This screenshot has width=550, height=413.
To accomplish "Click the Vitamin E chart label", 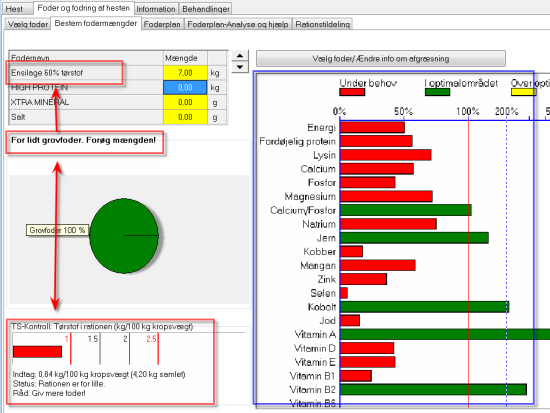I will tap(315, 362).
